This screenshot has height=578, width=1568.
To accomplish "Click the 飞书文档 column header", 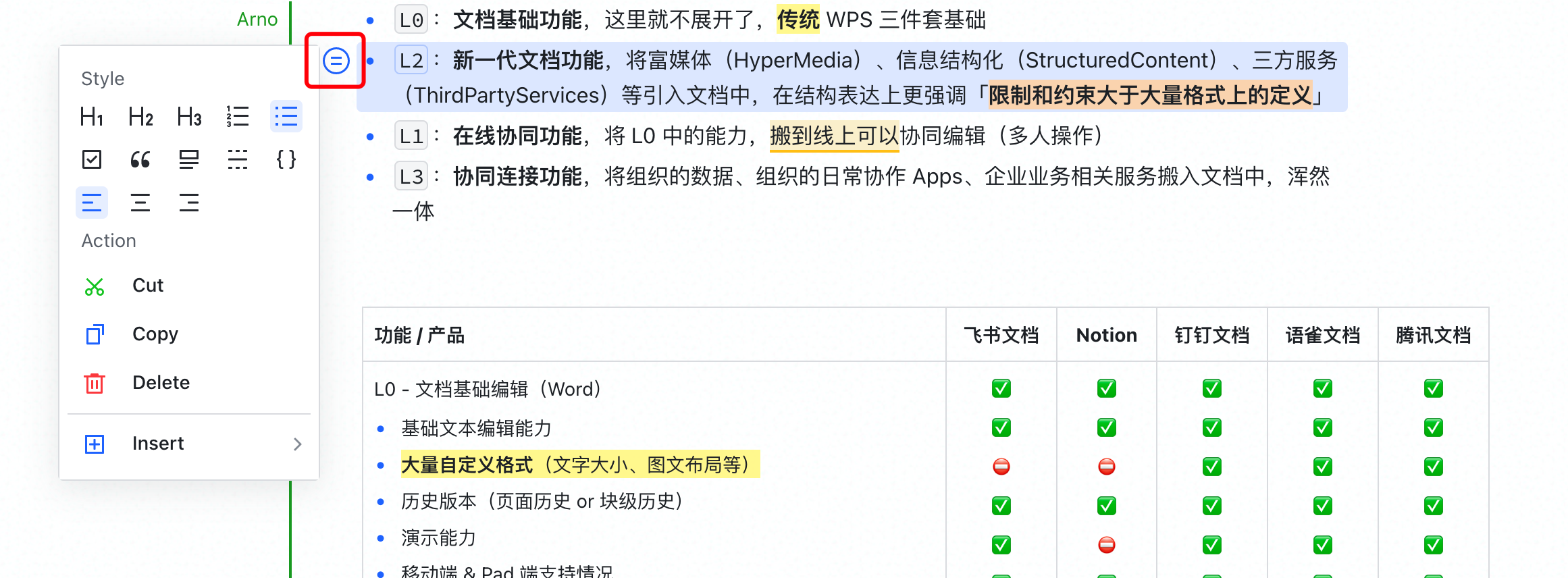I will [x=1001, y=336].
